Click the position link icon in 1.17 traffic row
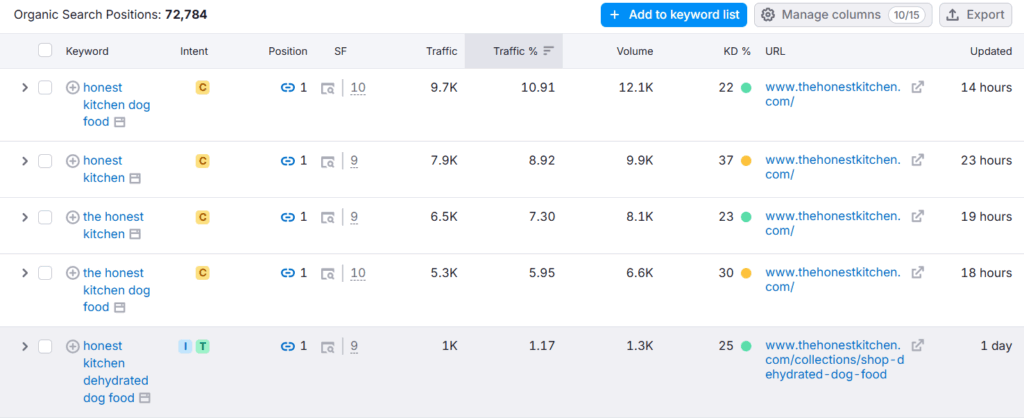 [288, 346]
